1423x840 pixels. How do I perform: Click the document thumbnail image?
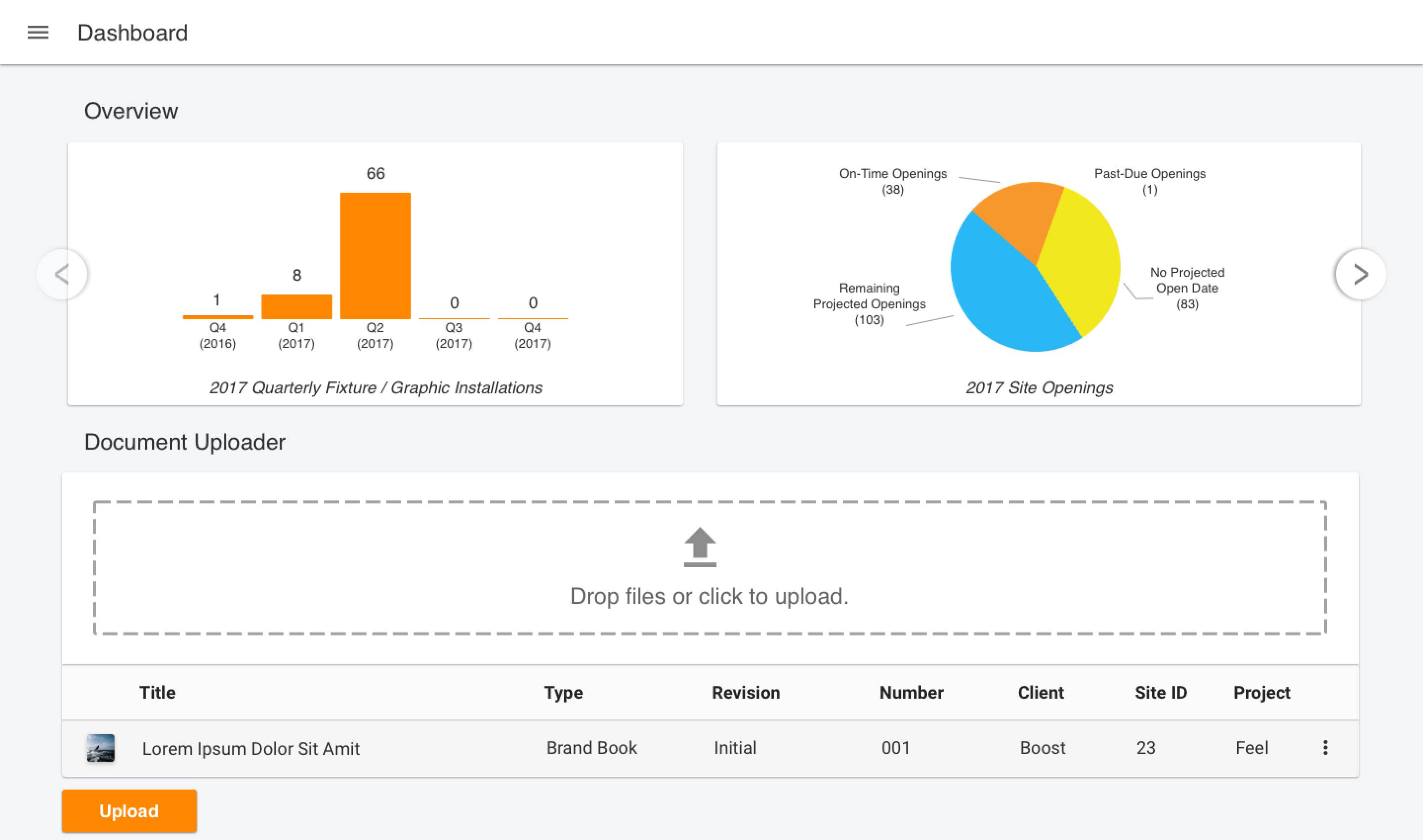(x=101, y=748)
